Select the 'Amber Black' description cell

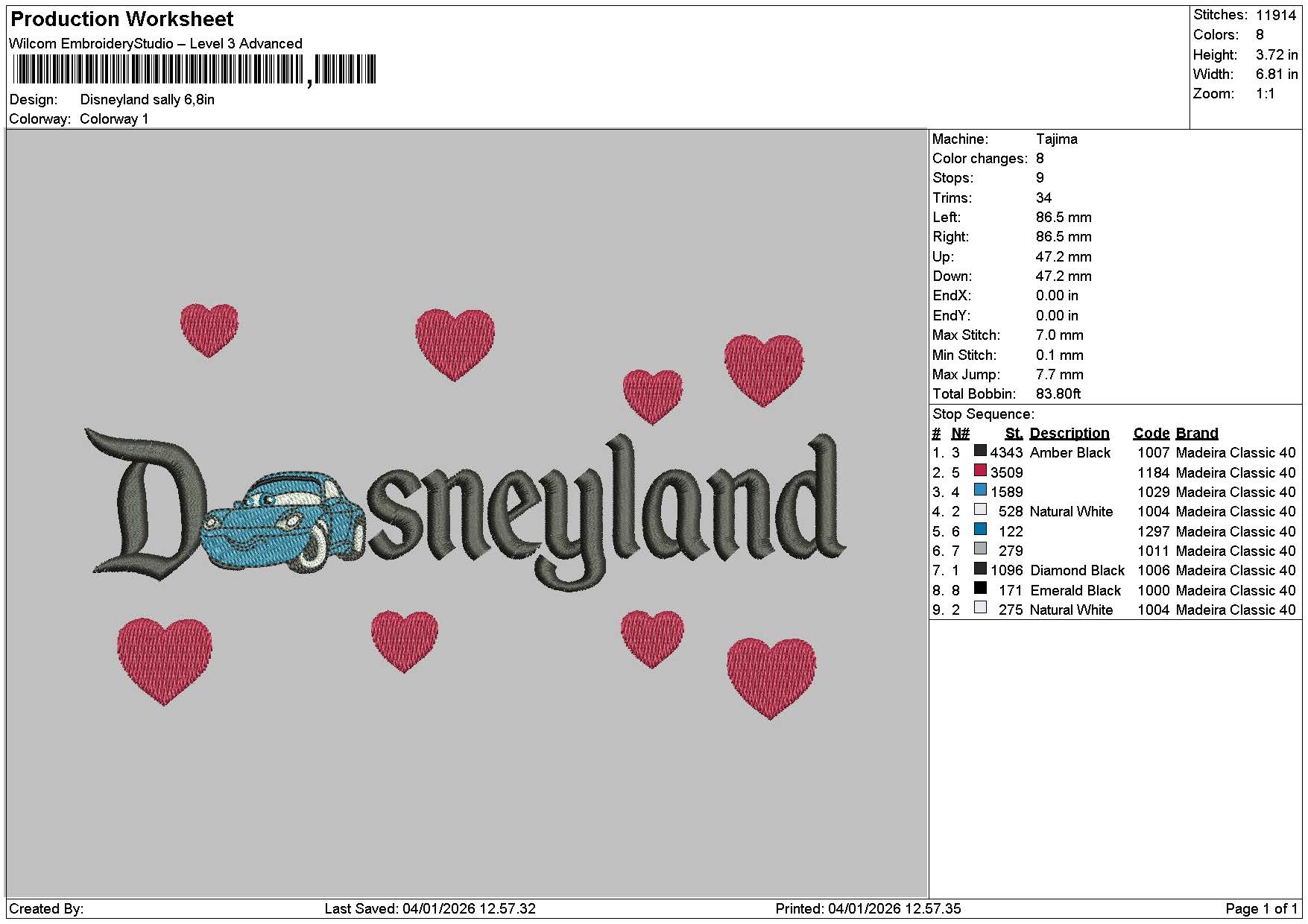coord(1070,453)
